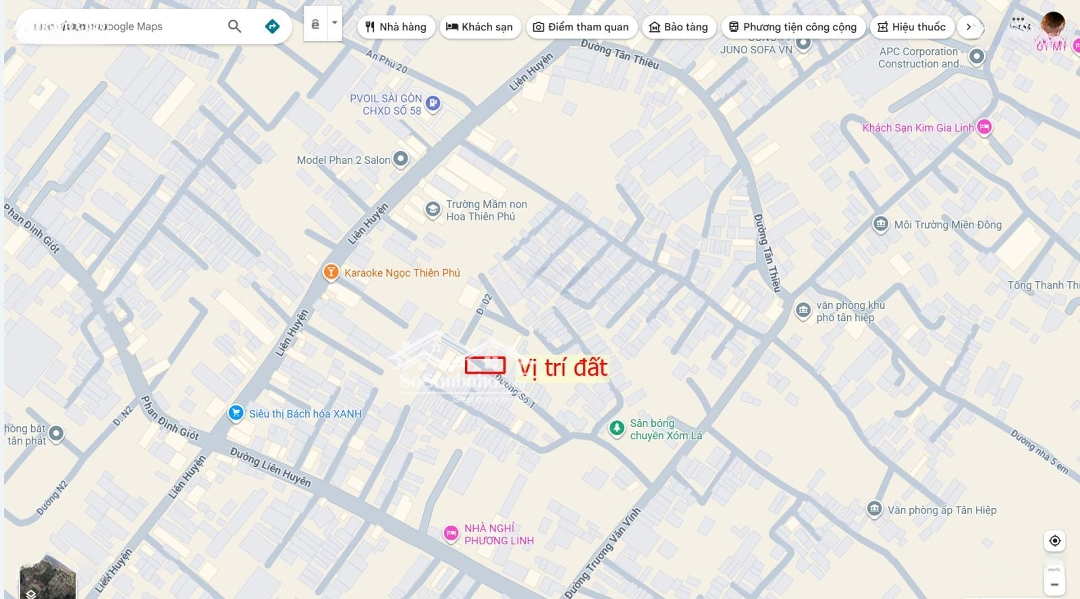
Task: Select the Khách Sạn Kim Gia Linh hotel pin
Action: [984, 127]
